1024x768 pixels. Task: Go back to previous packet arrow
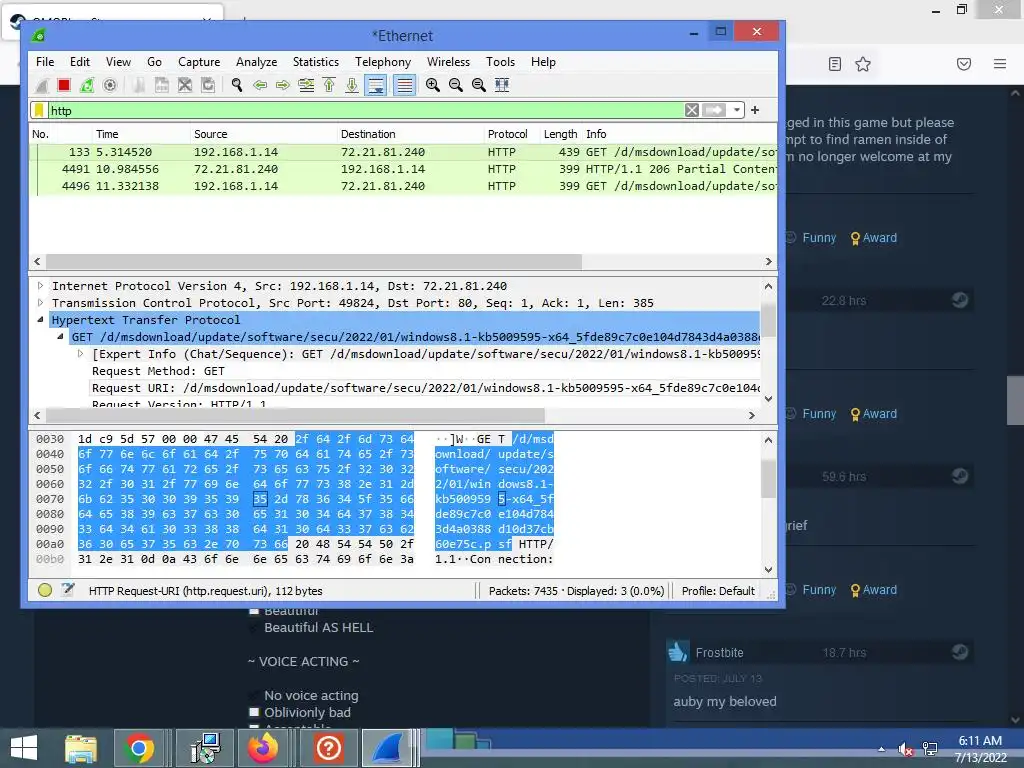(260, 85)
